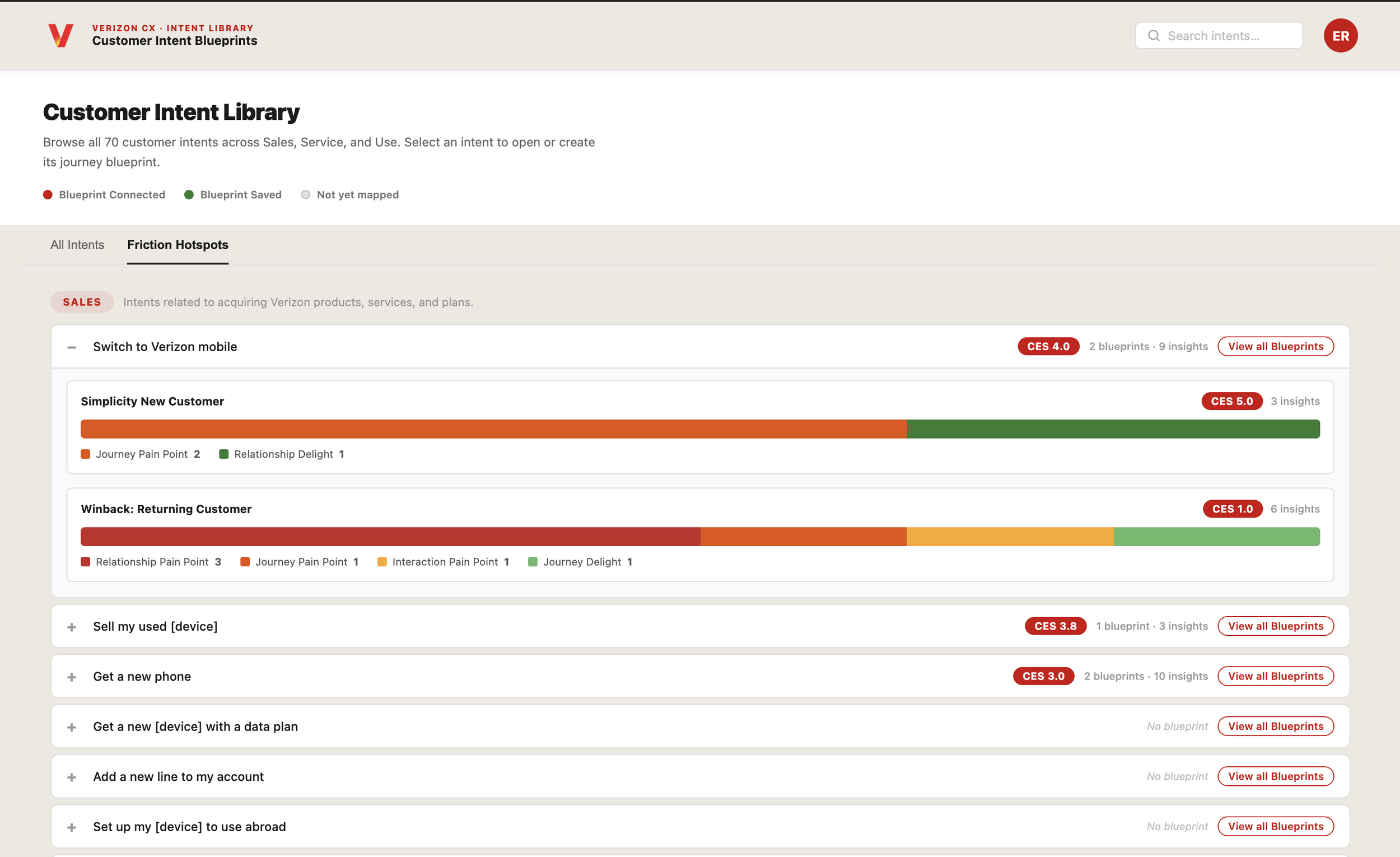Collapse the Switch to Verizon mobile row

[x=72, y=347]
